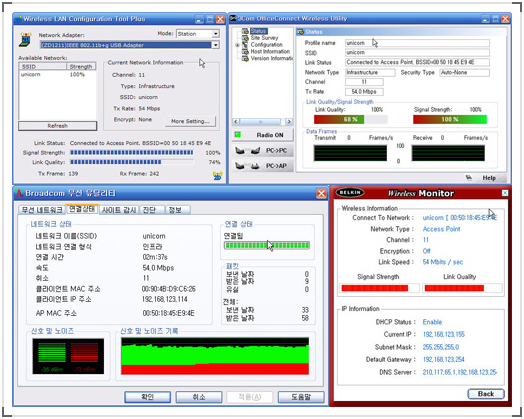Switch to the 사이트 감시 tab
Screen dimensions: 524x419
tap(119, 210)
